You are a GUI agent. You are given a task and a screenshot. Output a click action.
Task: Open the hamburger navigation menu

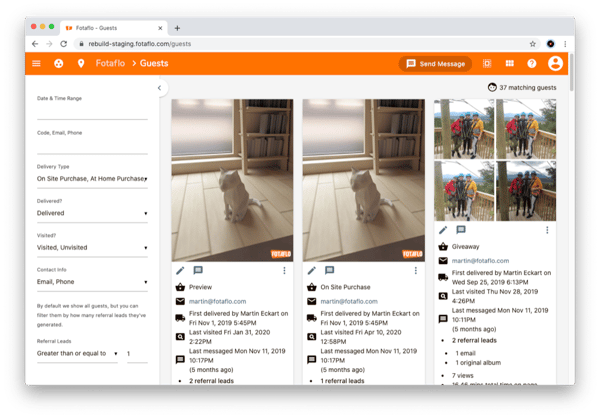36,64
